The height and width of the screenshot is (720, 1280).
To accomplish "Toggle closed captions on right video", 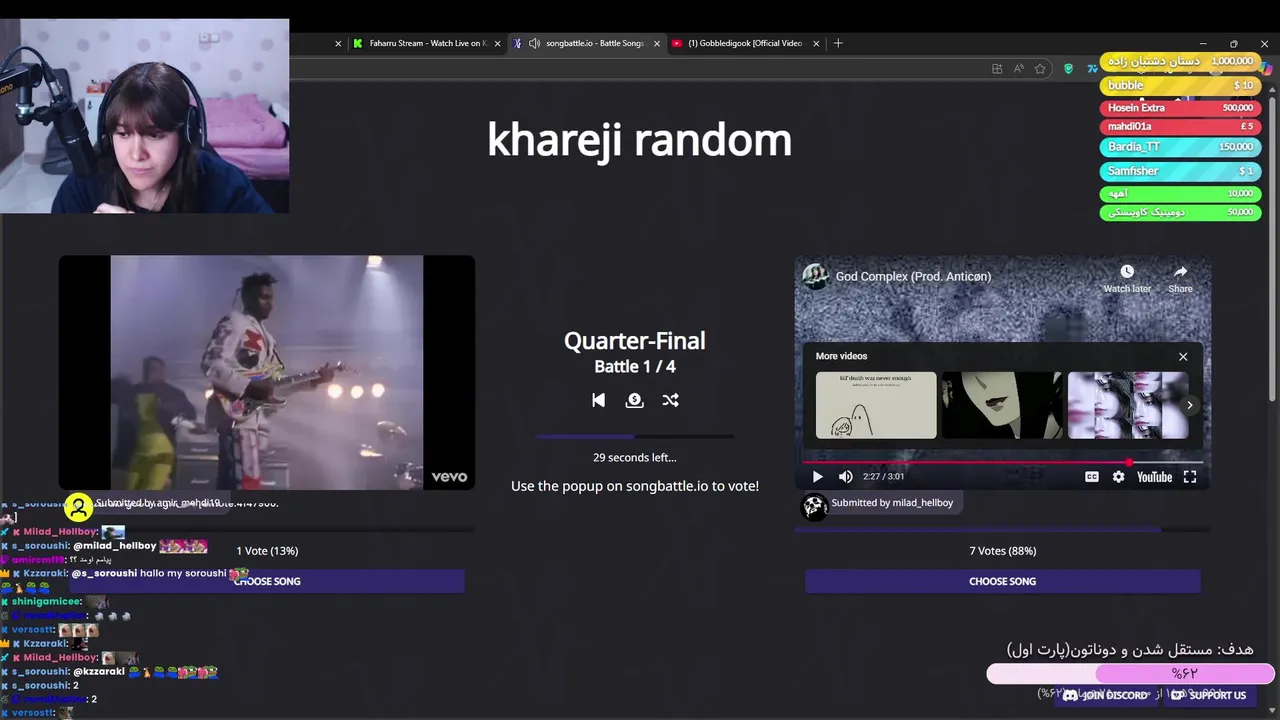I will [1092, 477].
